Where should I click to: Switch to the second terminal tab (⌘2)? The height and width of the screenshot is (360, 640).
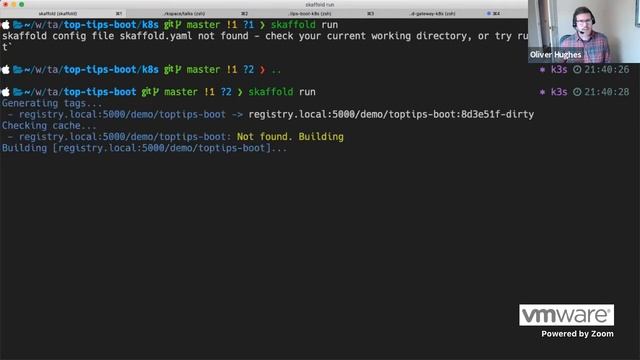(190, 13)
